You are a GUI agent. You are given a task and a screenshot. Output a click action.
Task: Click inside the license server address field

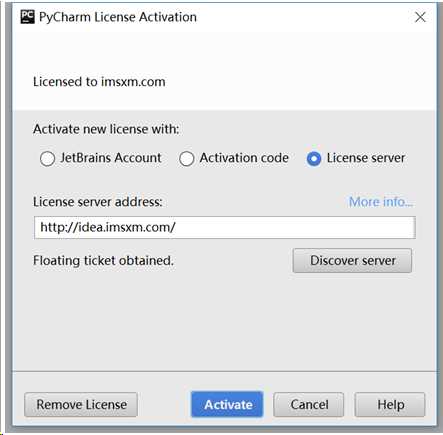(x=225, y=227)
